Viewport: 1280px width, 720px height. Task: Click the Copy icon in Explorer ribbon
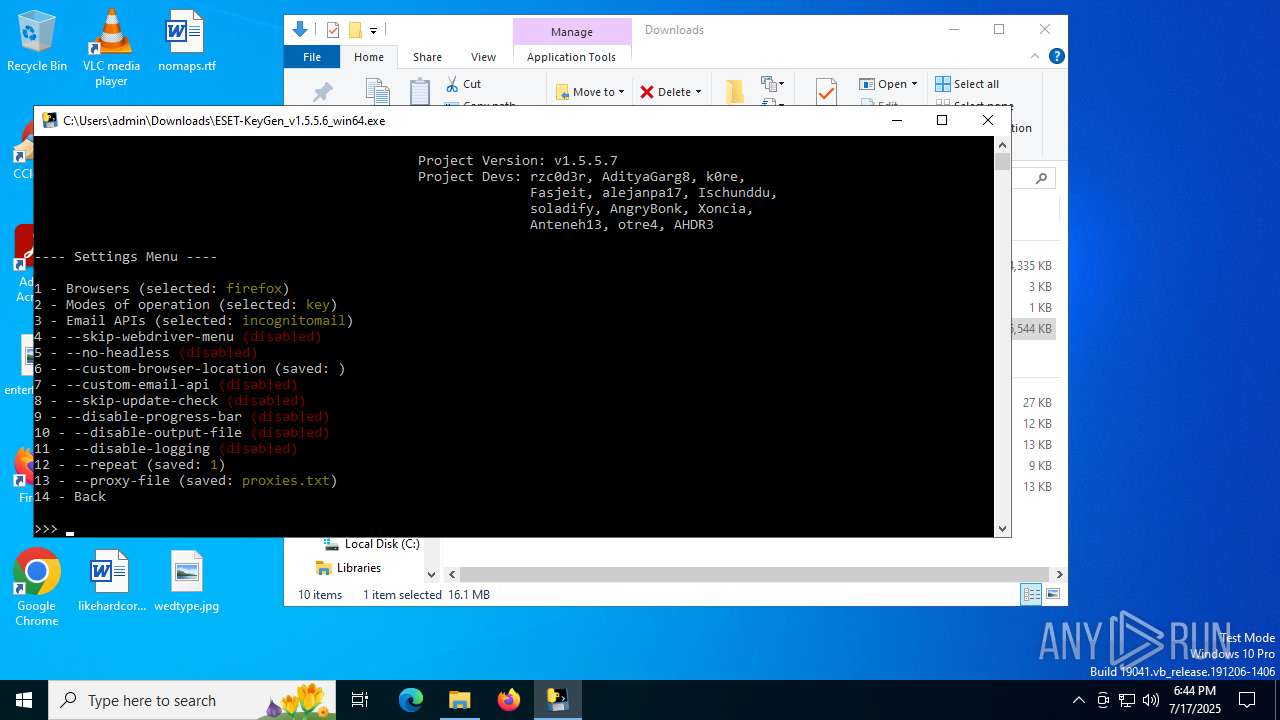pos(377,92)
